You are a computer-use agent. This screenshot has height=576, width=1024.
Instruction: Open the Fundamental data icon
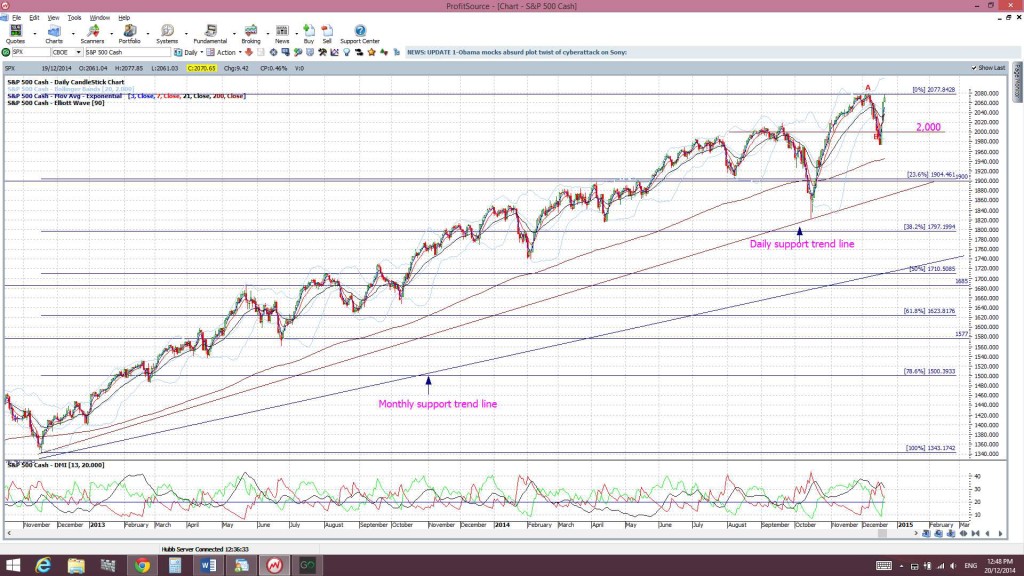210,34
